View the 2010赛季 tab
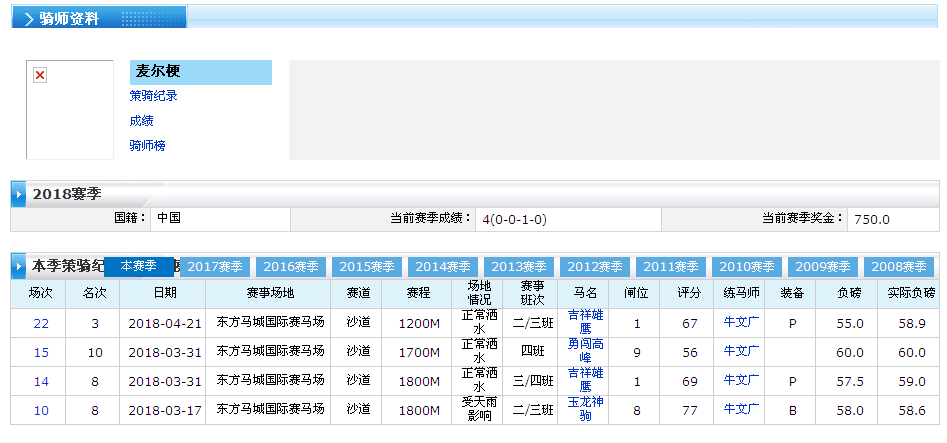This screenshot has height=443, width=947. (747, 267)
